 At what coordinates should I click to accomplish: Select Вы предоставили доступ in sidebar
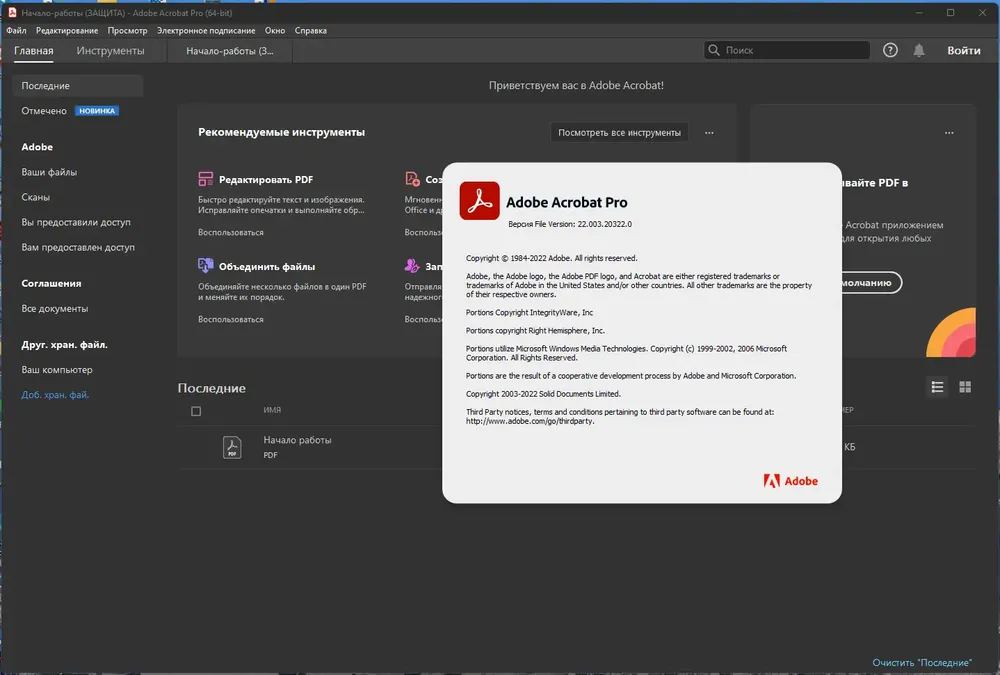coord(76,222)
